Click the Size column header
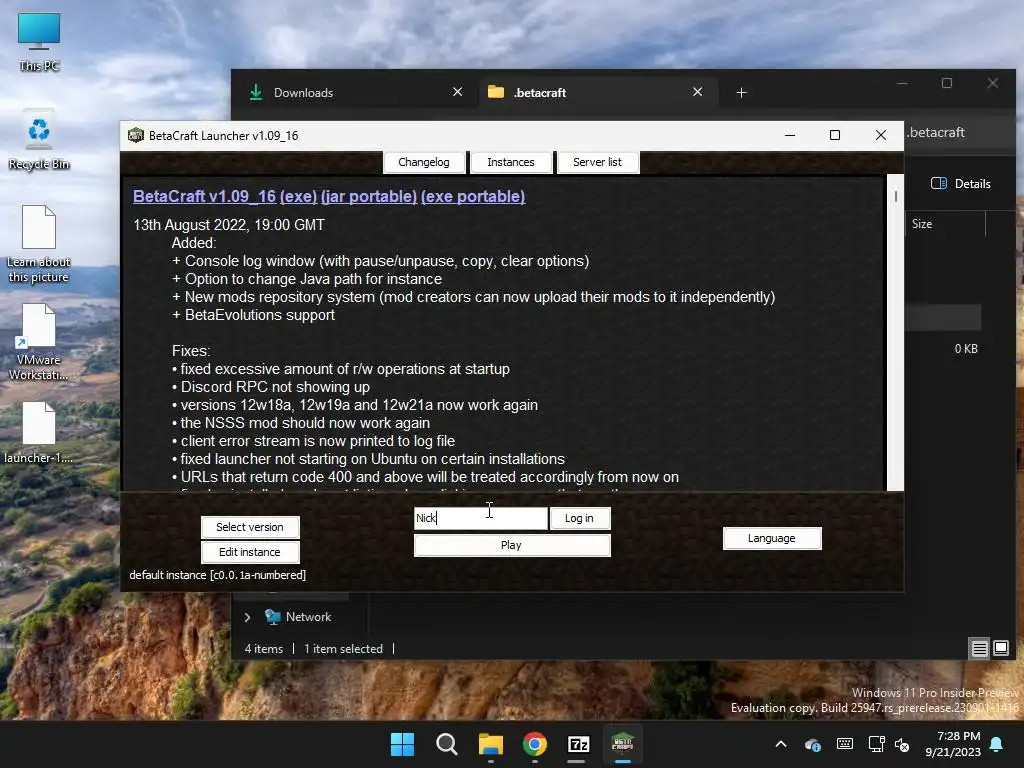Viewport: 1024px width, 768px height. click(x=945, y=224)
